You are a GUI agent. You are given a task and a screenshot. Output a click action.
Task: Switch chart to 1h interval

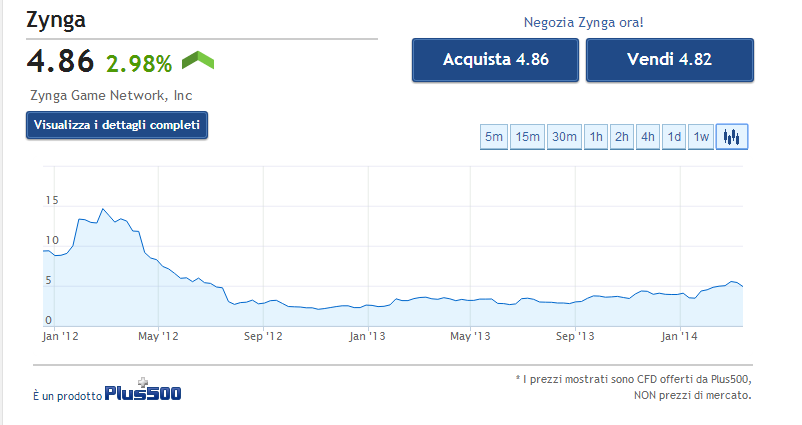pyautogui.click(x=596, y=137)
